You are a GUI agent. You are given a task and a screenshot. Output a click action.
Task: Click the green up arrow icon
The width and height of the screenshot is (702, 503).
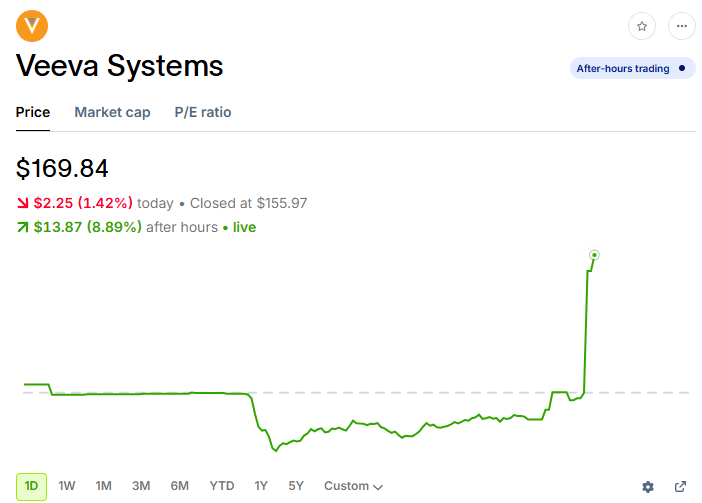[x=22, y=227]
